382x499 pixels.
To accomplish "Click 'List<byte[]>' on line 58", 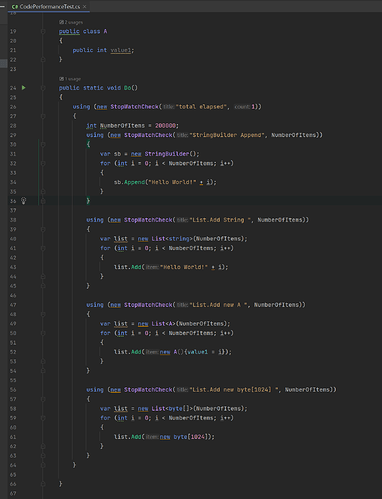I will tap(172, 409).
